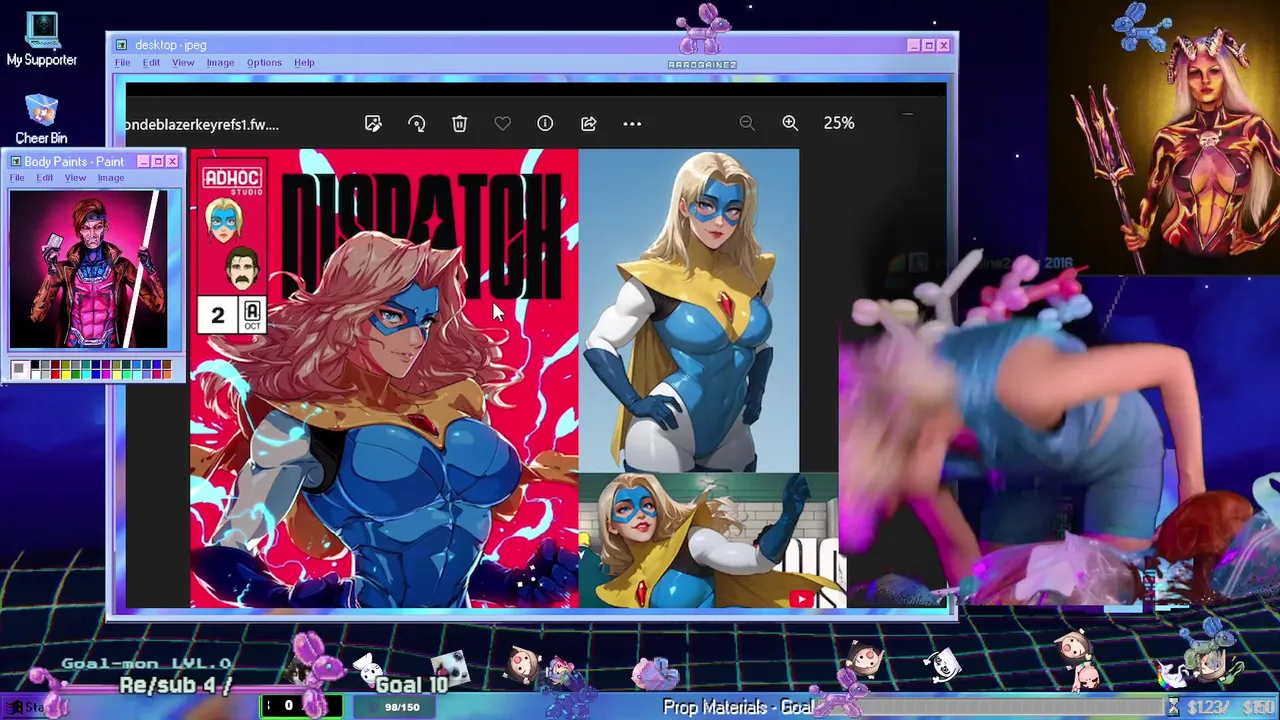1280x720 pixels.
Task: Select the black swatch in Paint palette
Action: point(35,364)
